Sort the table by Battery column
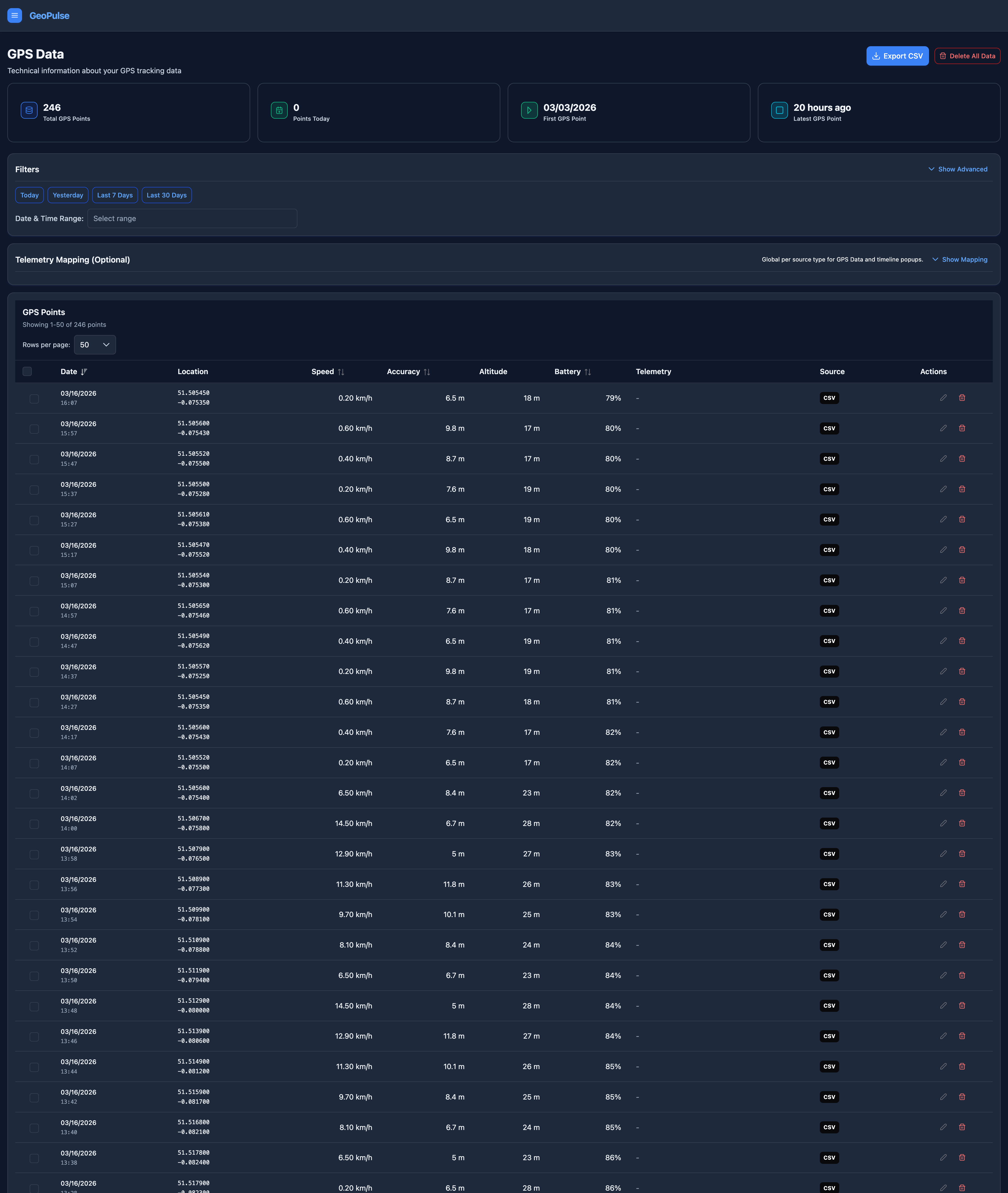Screen dimensions: 1008x1193 click(573, 371)
